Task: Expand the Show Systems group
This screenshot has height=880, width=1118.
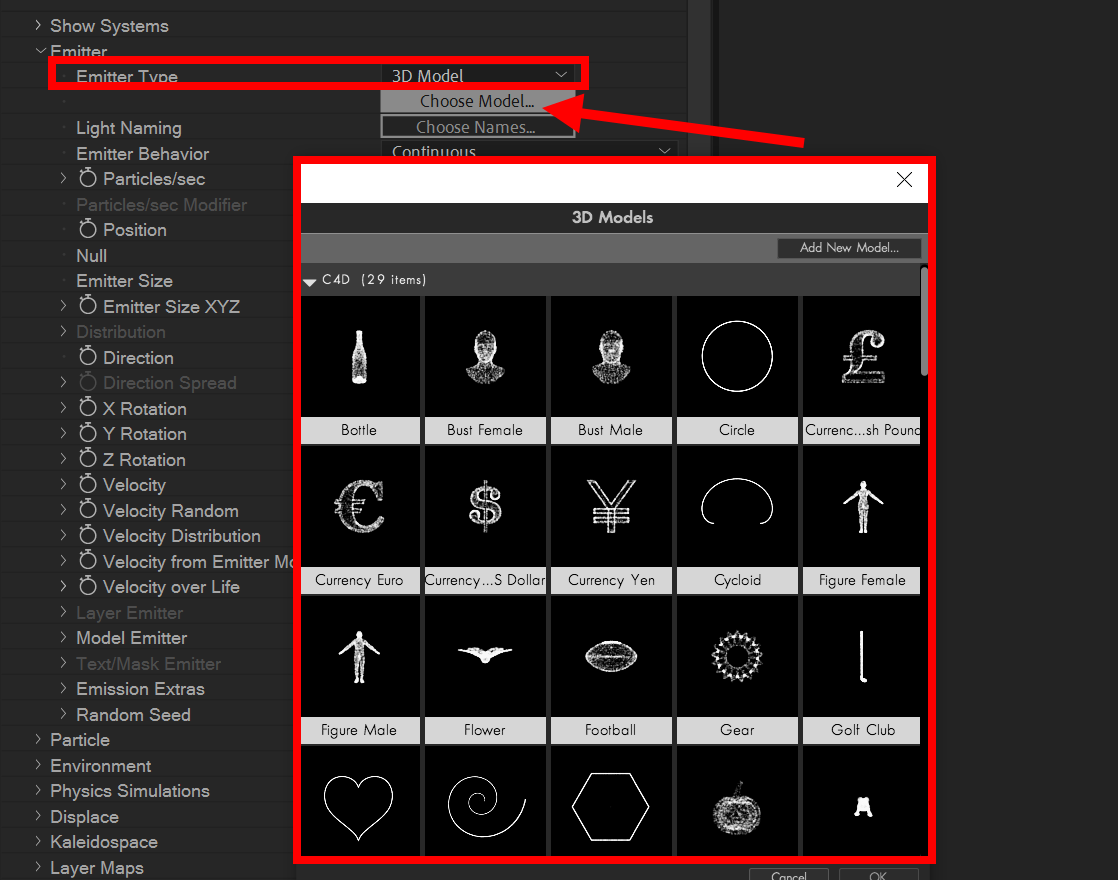Action: pos(38,25)
